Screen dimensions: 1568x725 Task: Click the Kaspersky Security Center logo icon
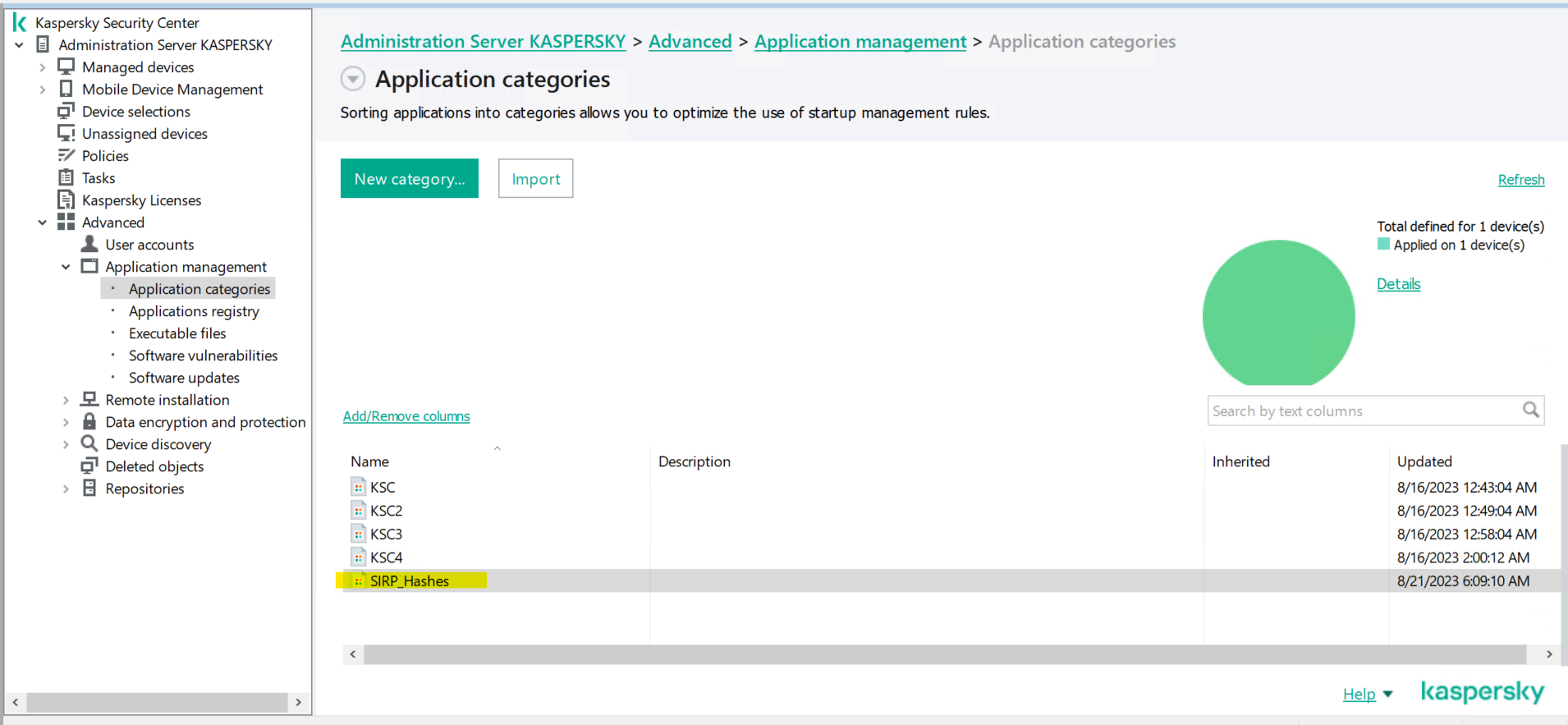coord(20,23)
